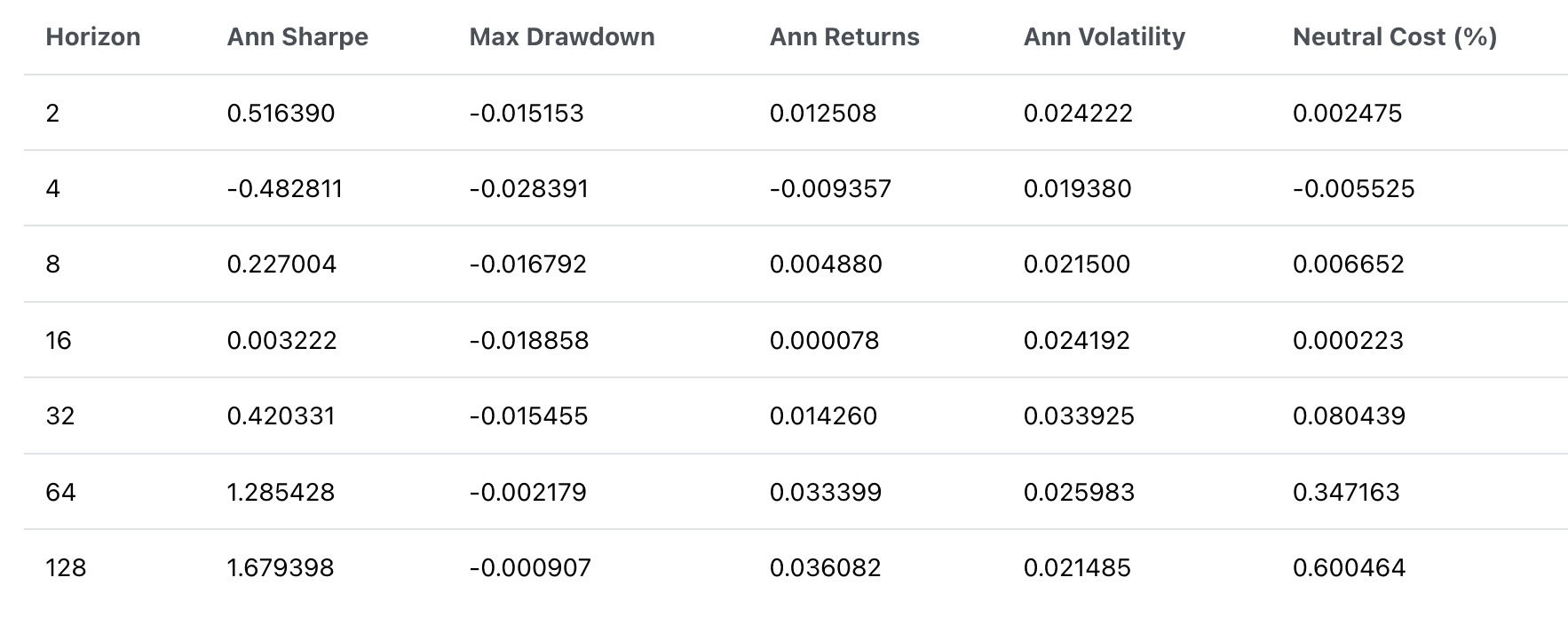
Task: Click horizon 64 row label
Action: [61, 493]
